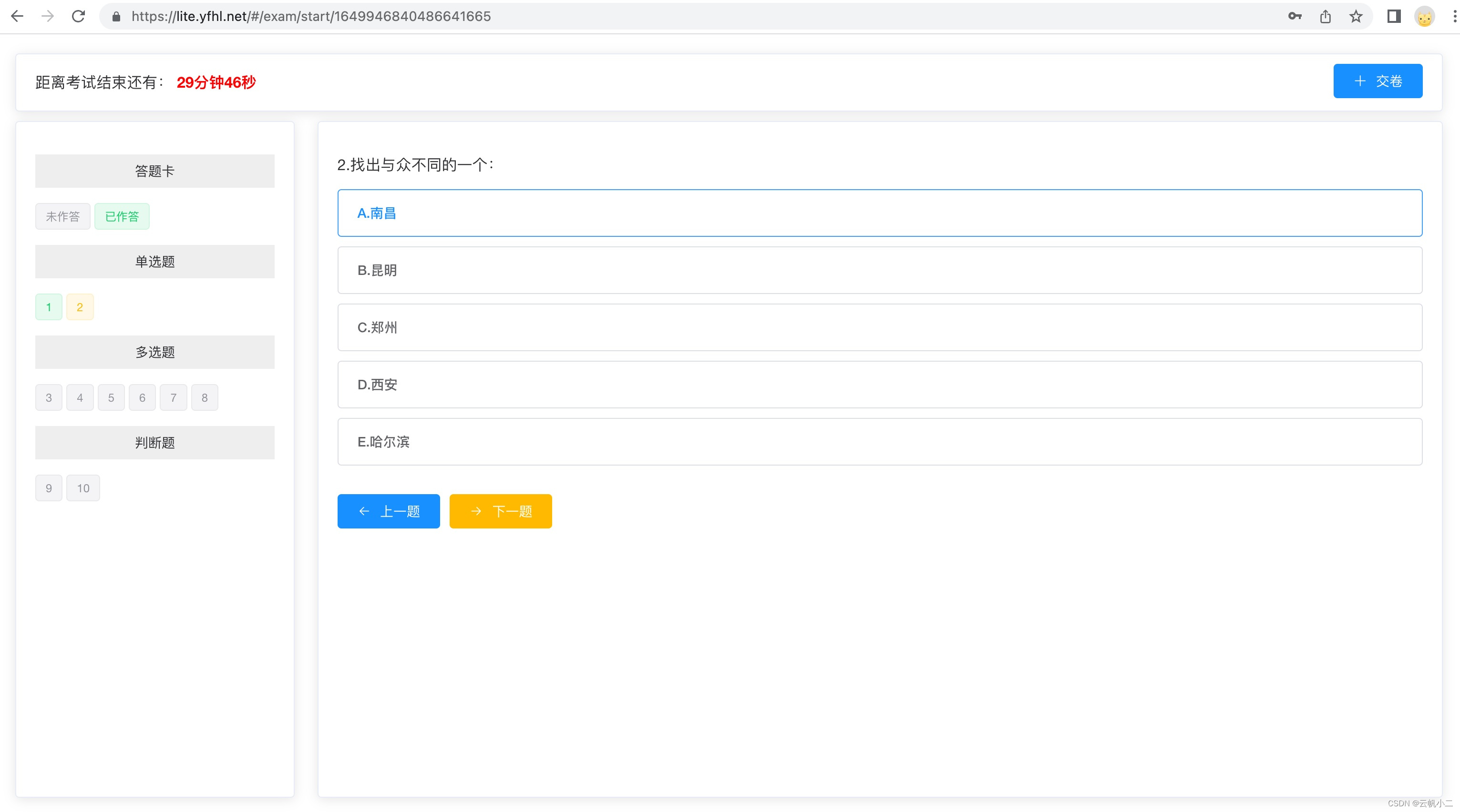
Task: Go to next question with 下一题
Action: [x=501, y=511]
